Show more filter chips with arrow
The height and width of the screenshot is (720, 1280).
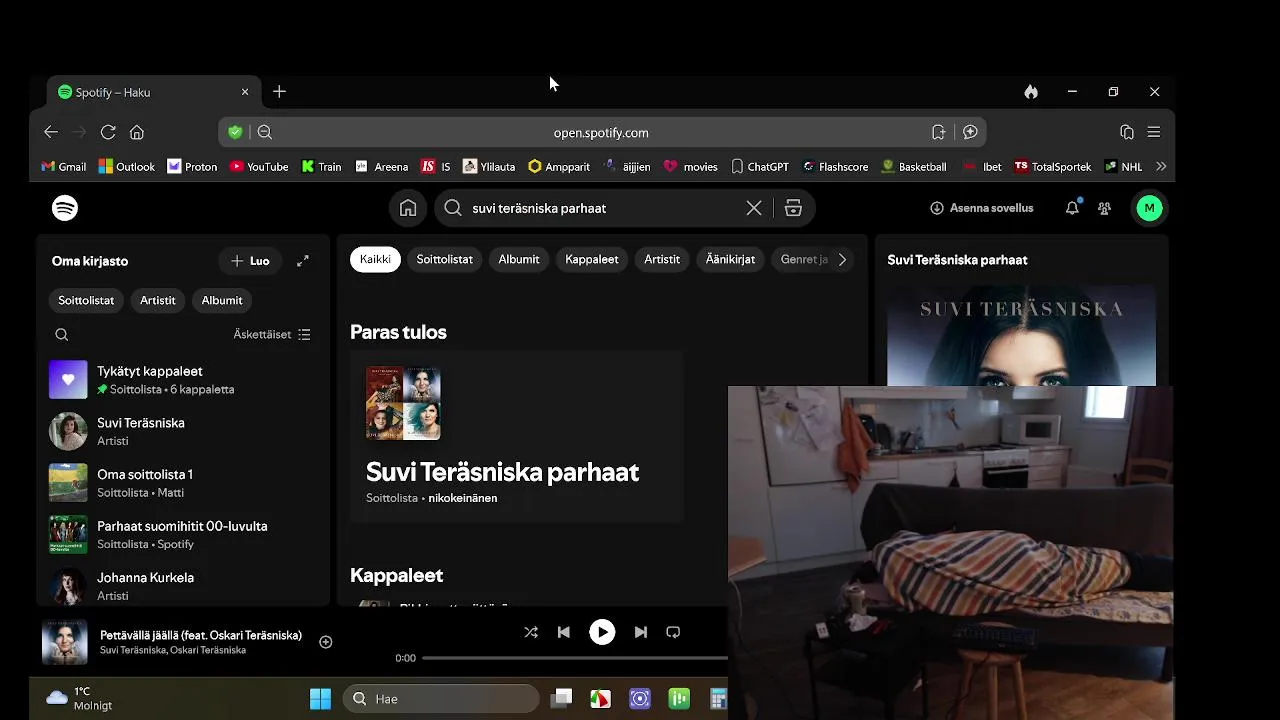point(842,259)
